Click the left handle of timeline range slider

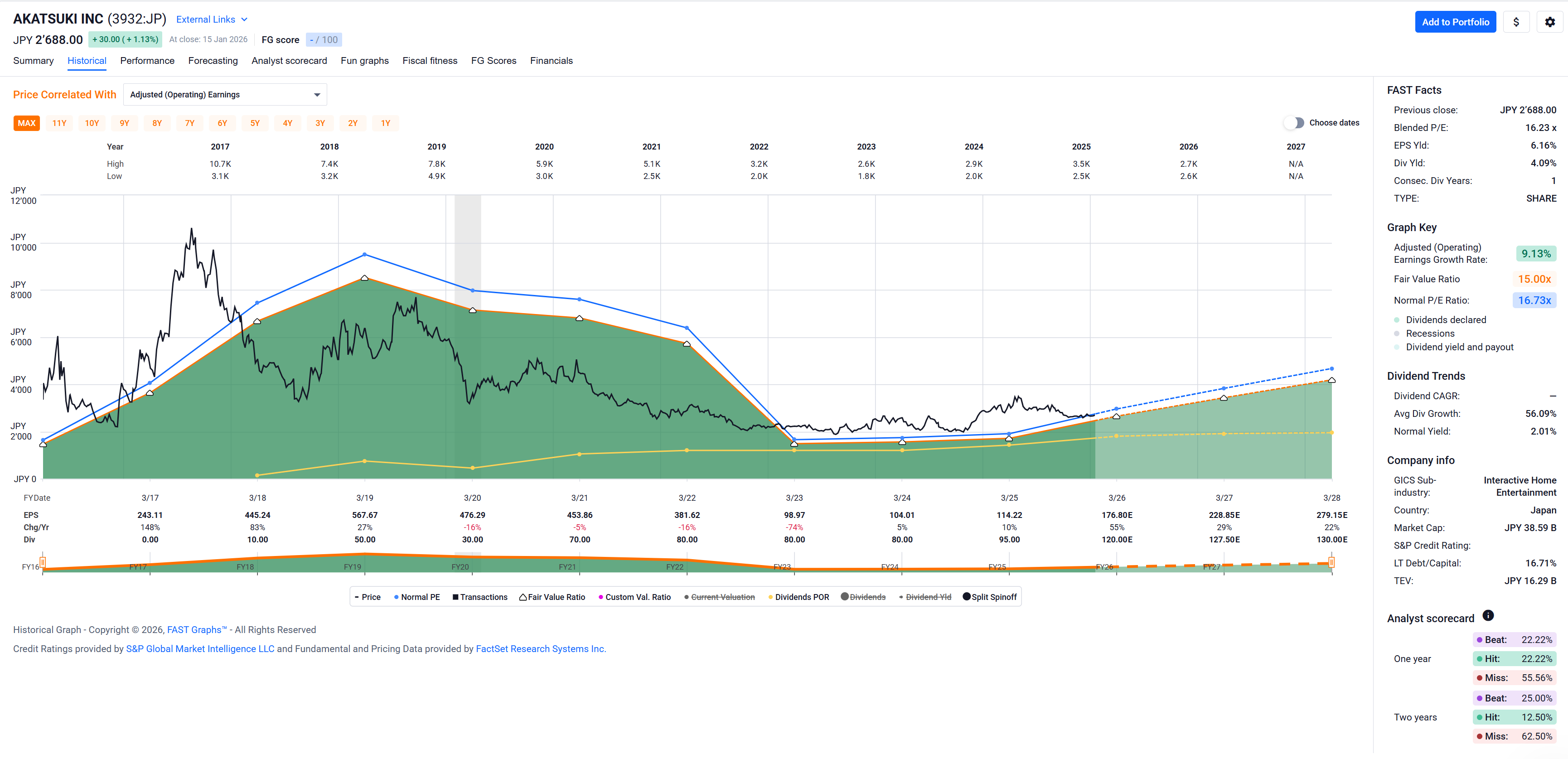(x=43, y=562)
